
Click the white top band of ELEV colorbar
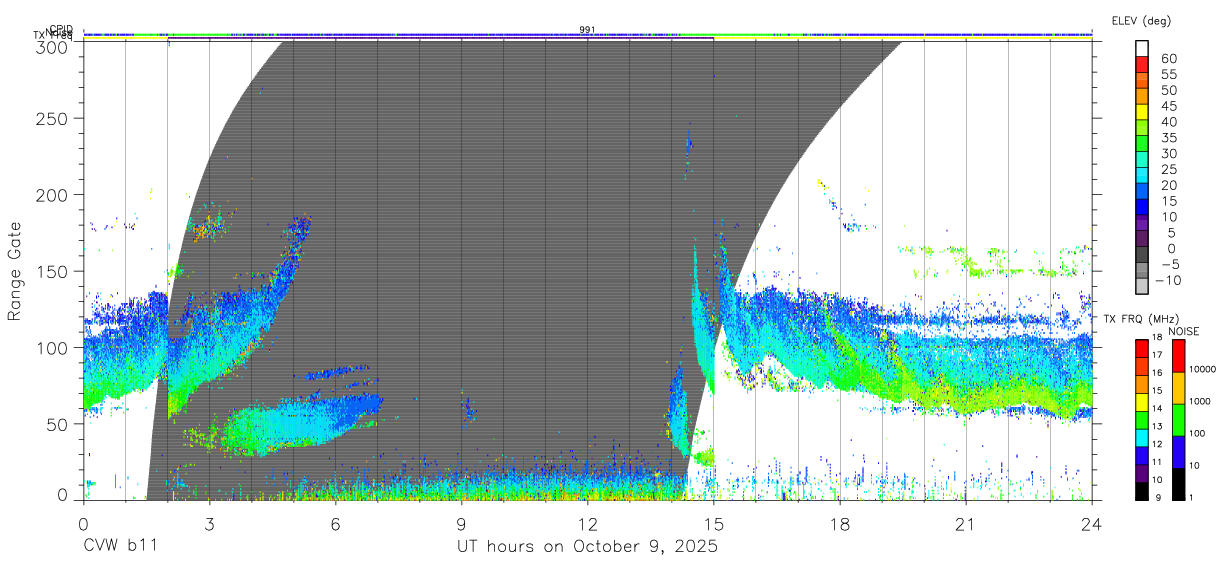[x=1143, y=49]
